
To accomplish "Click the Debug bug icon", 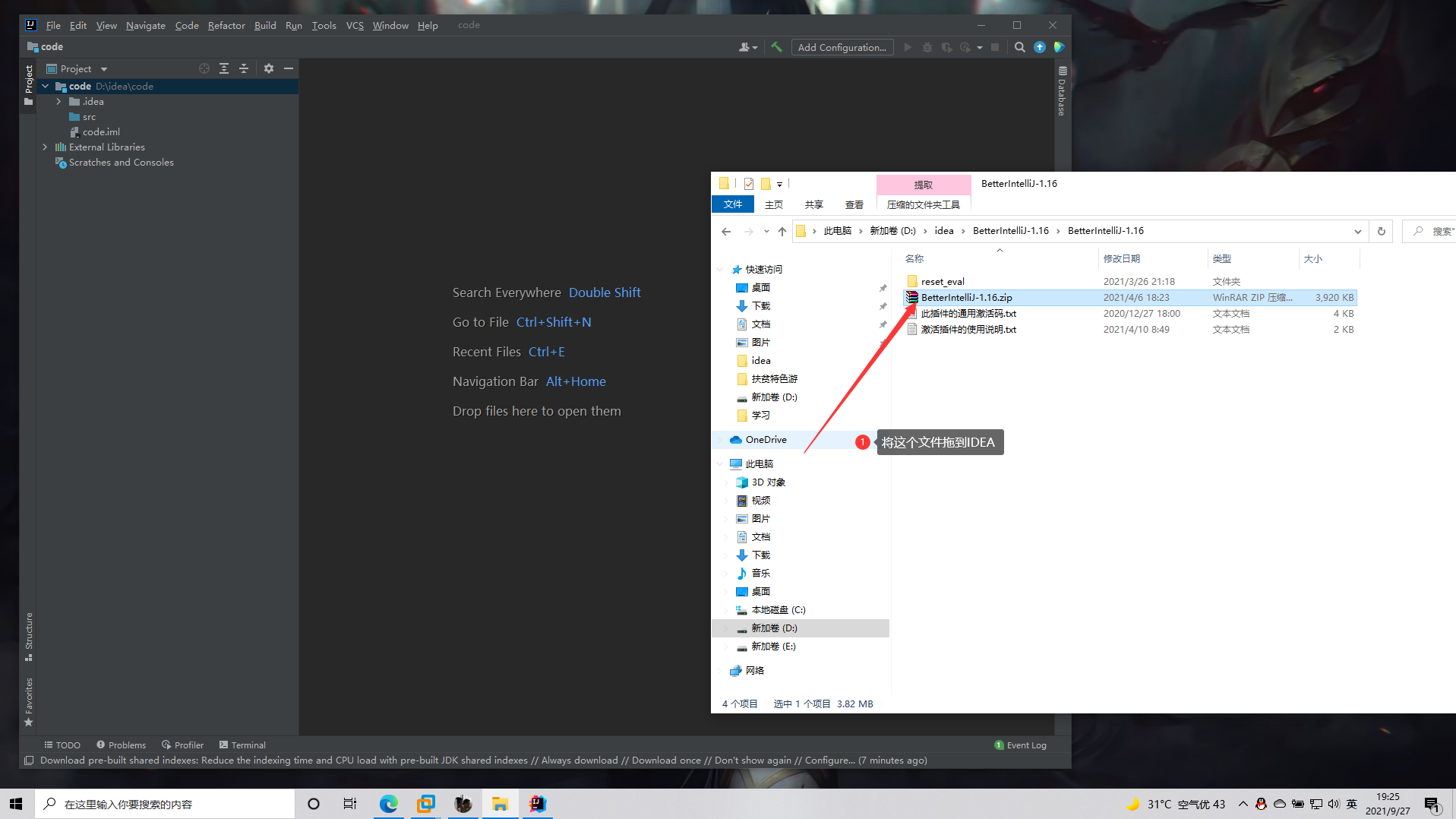I will tap(927, 47).
